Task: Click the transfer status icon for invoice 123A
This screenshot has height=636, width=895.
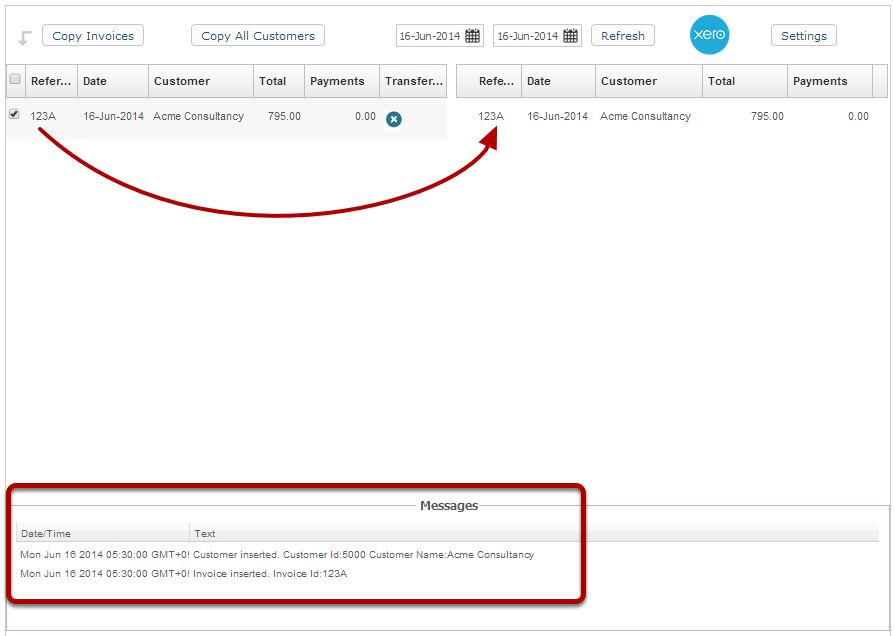Action: (394, 119)
